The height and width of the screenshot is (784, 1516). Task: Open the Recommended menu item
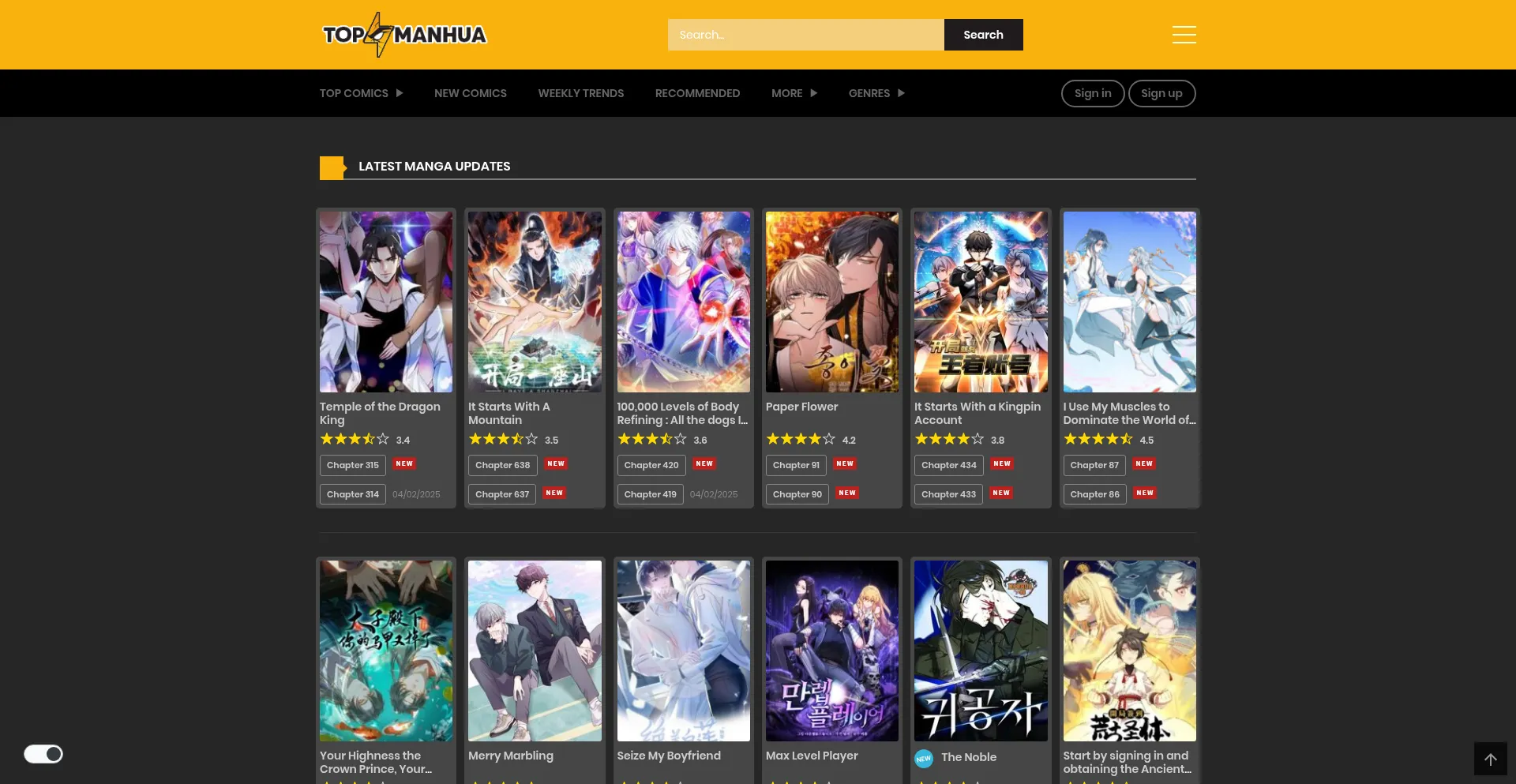[697, 93]
